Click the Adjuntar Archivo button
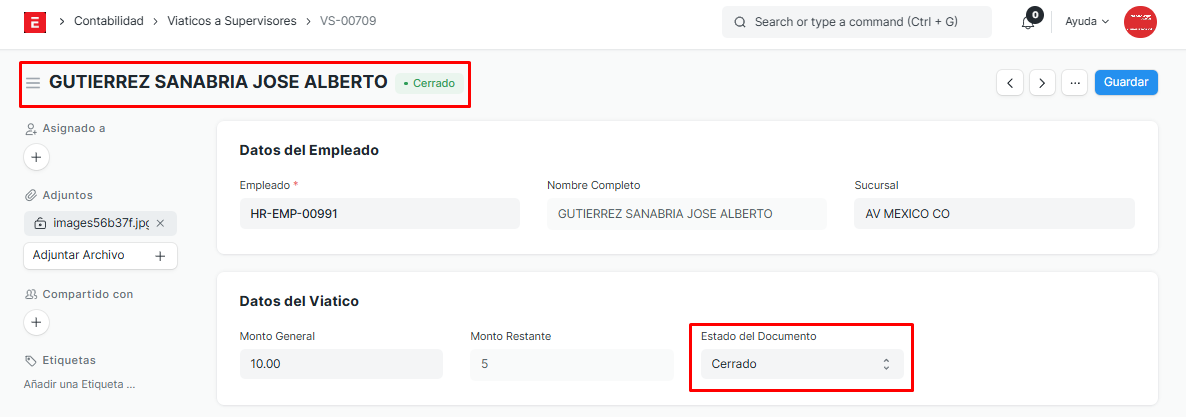The width and height of the screenshot is (1186, 417). click(x=100, y=256)
